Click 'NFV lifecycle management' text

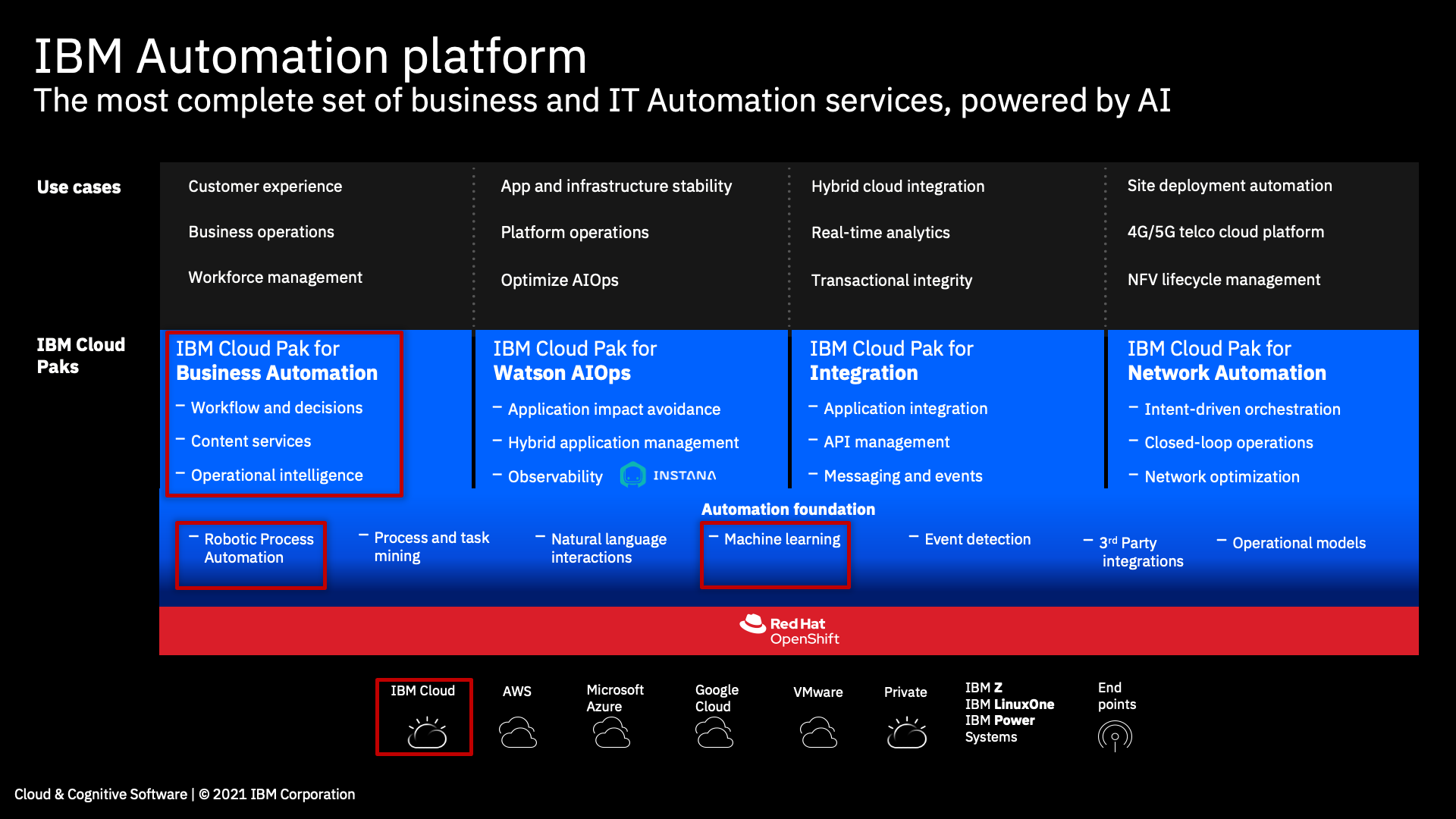click(x=1223, y=280)
